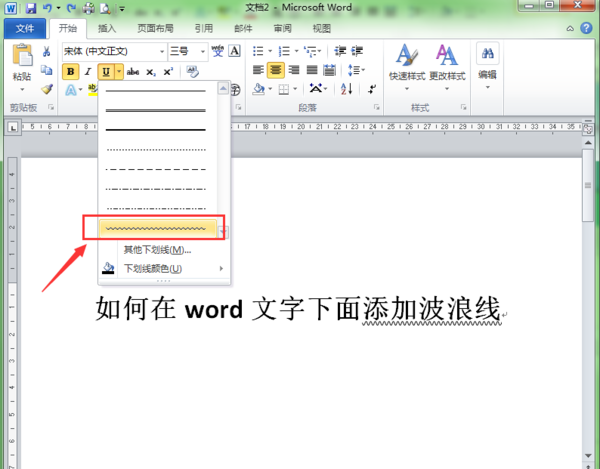
Task: Click the phonetic guide 文 icon
Action: coord(217,51)
